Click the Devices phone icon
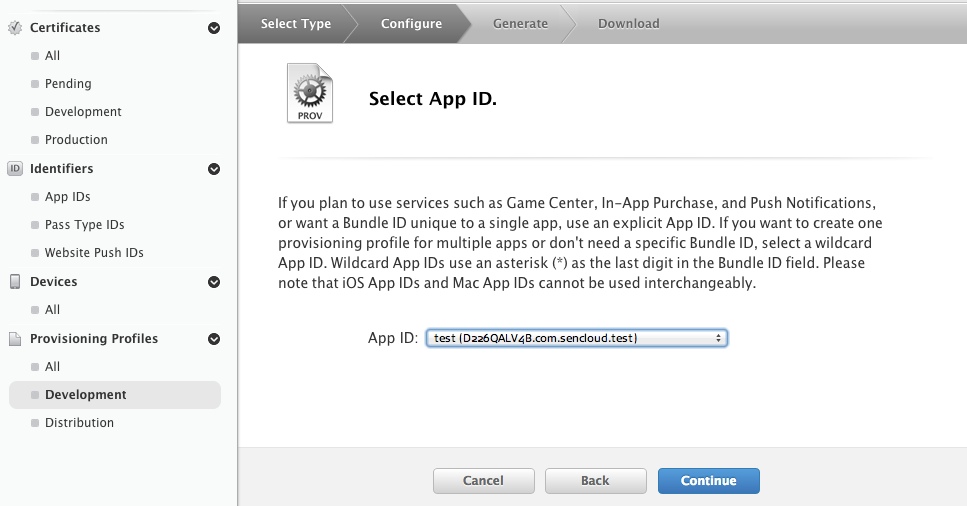 pos(15,282)
